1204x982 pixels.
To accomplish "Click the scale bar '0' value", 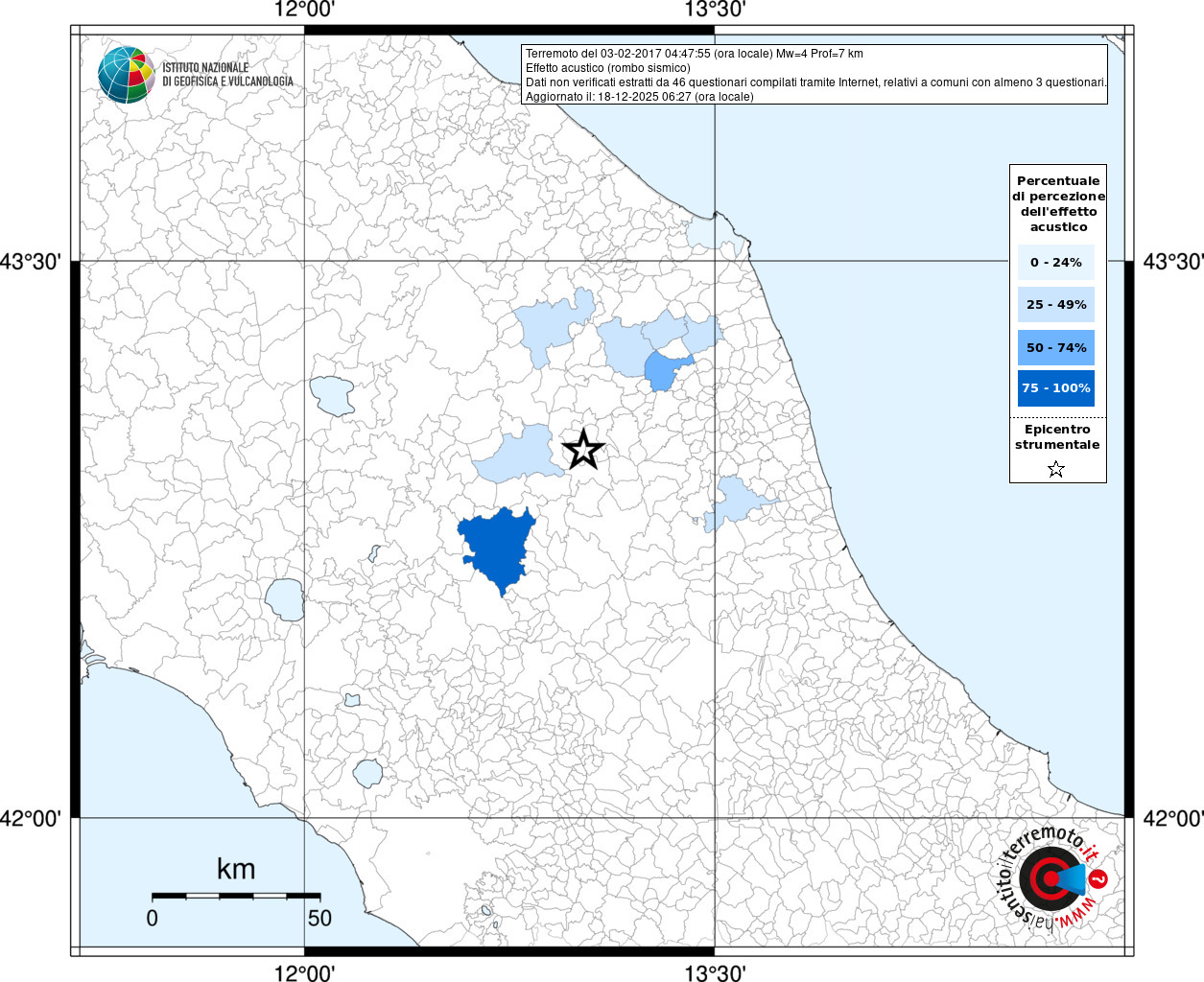I will coord(153,918).
